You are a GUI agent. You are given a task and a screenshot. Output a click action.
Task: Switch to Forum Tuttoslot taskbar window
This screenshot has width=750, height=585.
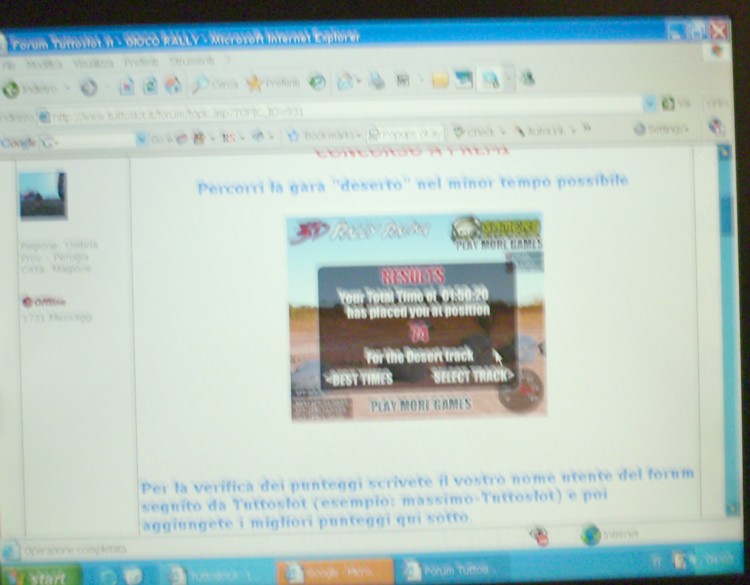click(x=451, y=570)
